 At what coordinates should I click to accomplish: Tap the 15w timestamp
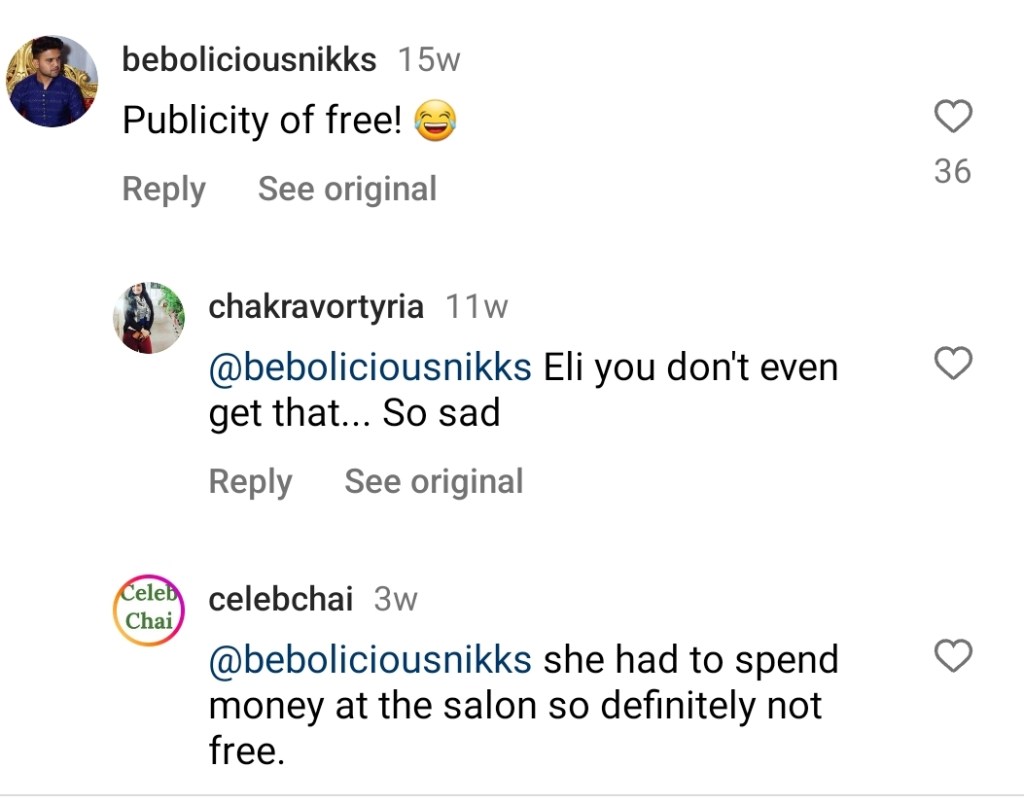tap(429, 60)
